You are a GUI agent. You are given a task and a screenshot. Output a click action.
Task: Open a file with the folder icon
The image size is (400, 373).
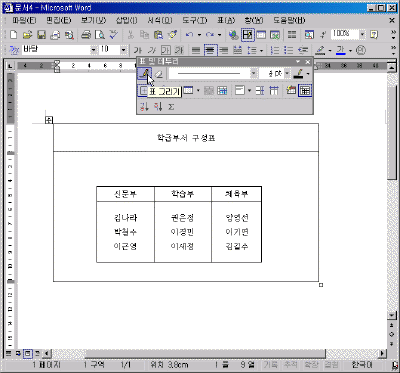pyautogui.click(x=27, y=35)
